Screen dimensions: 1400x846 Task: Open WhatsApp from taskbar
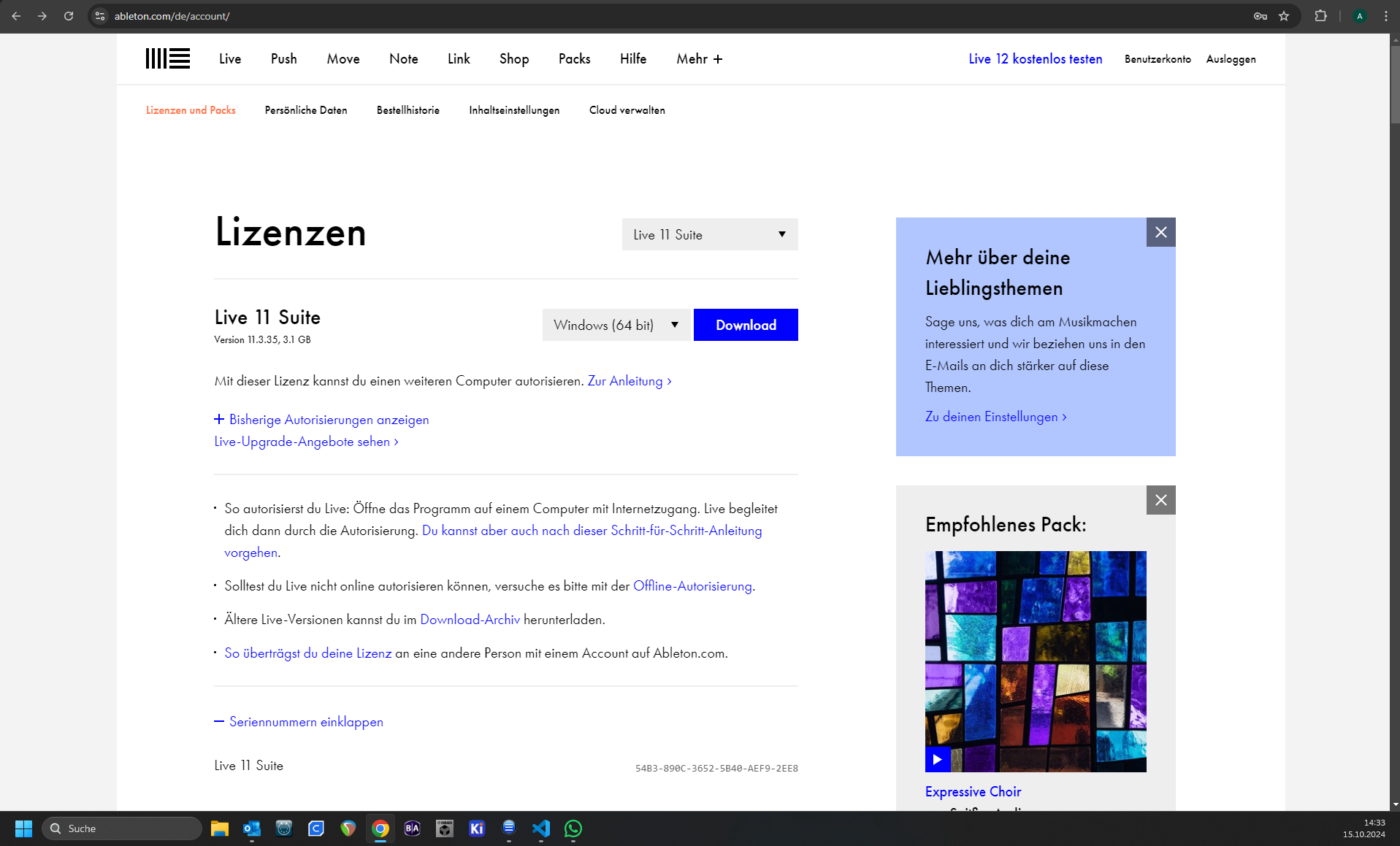coord(573,828)
